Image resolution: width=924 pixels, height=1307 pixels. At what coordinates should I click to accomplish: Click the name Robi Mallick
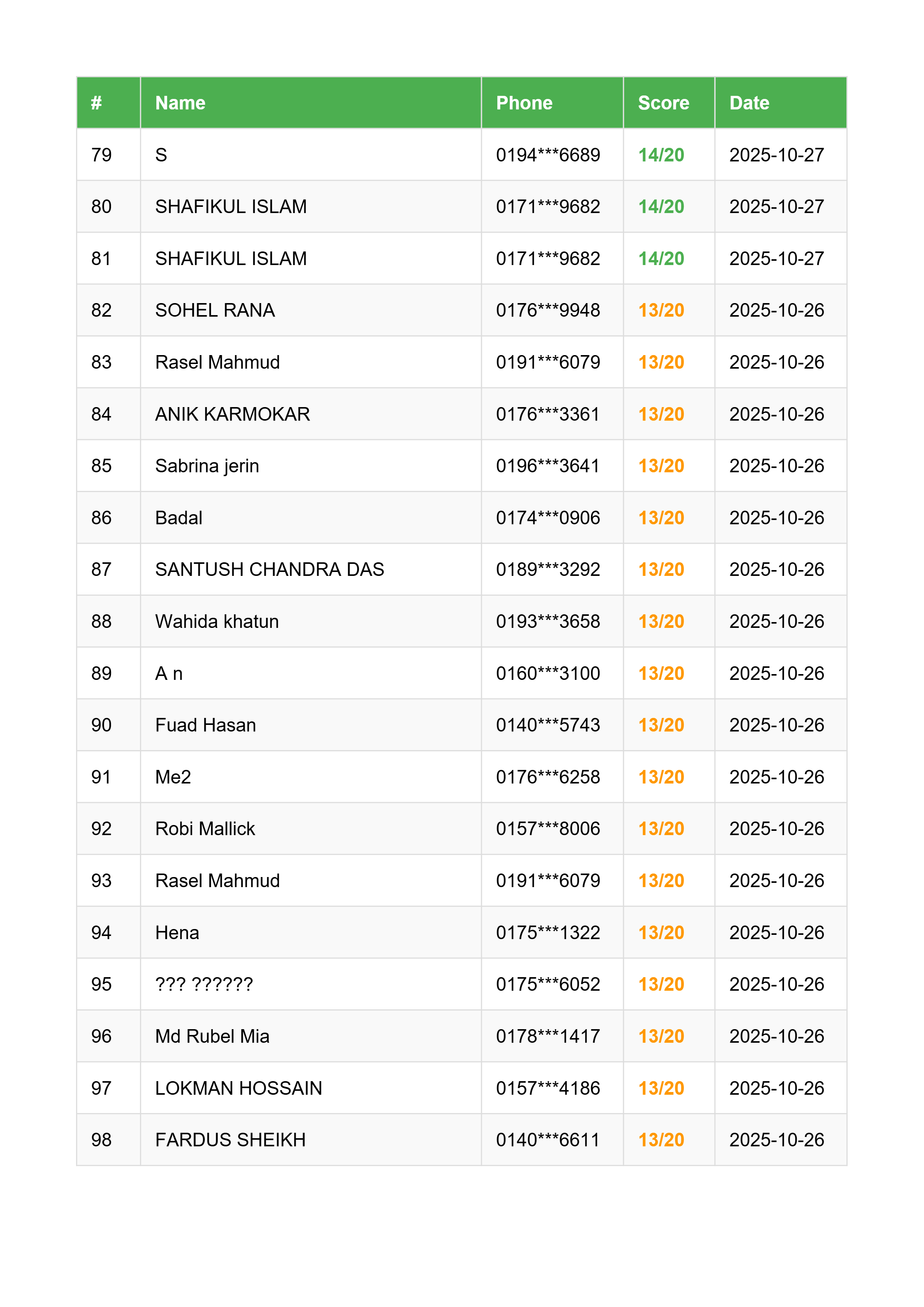coord(205,829)
